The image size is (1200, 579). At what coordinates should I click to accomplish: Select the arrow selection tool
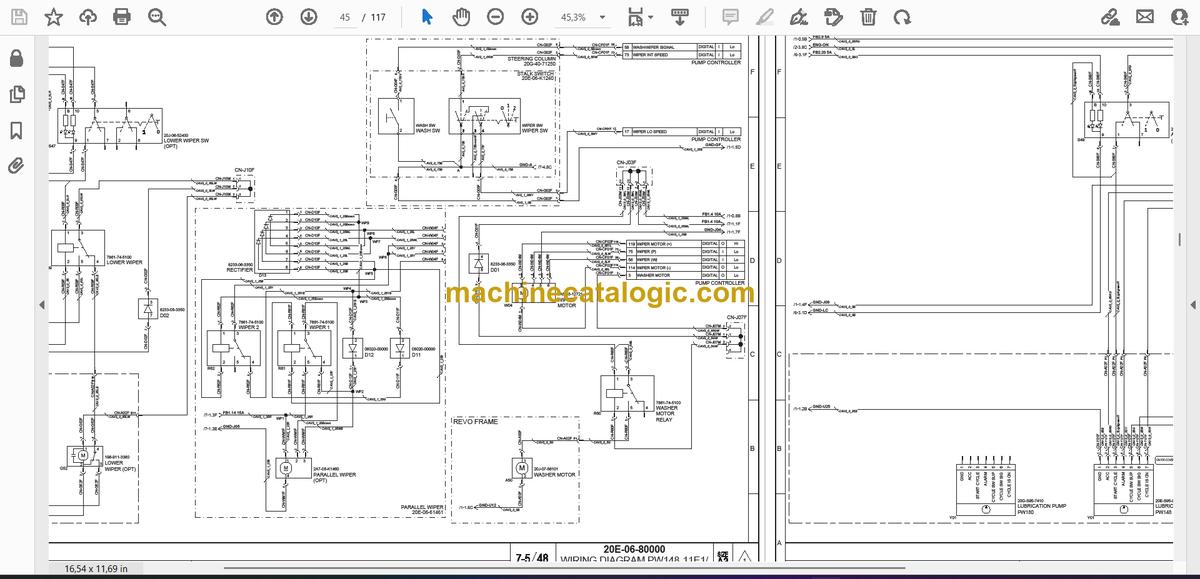(x=427, y=17)
